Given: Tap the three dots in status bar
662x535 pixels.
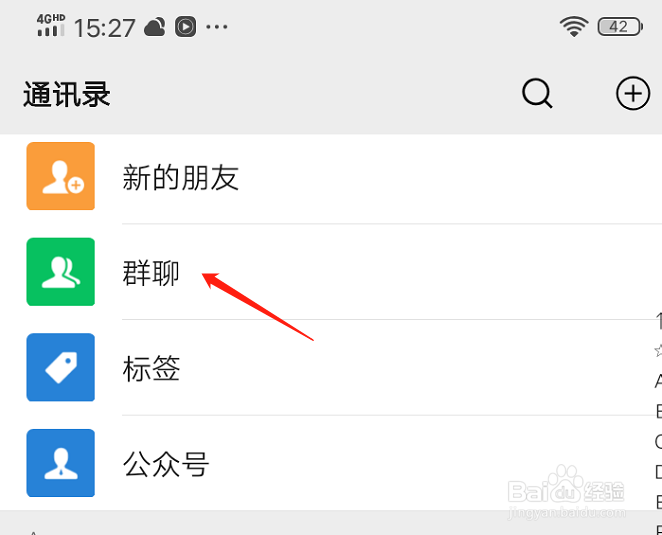Looking at the screenshot, I should point(217,27).
